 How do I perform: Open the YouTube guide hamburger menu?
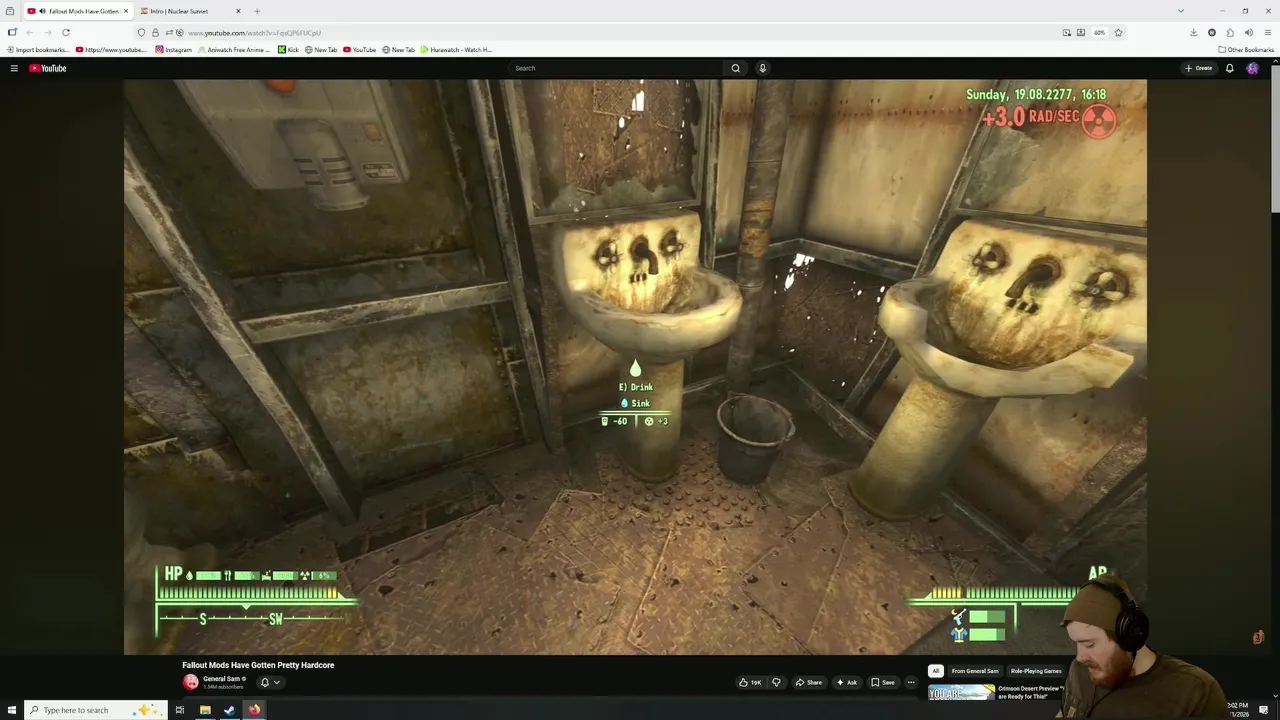(x=14, y=68)
